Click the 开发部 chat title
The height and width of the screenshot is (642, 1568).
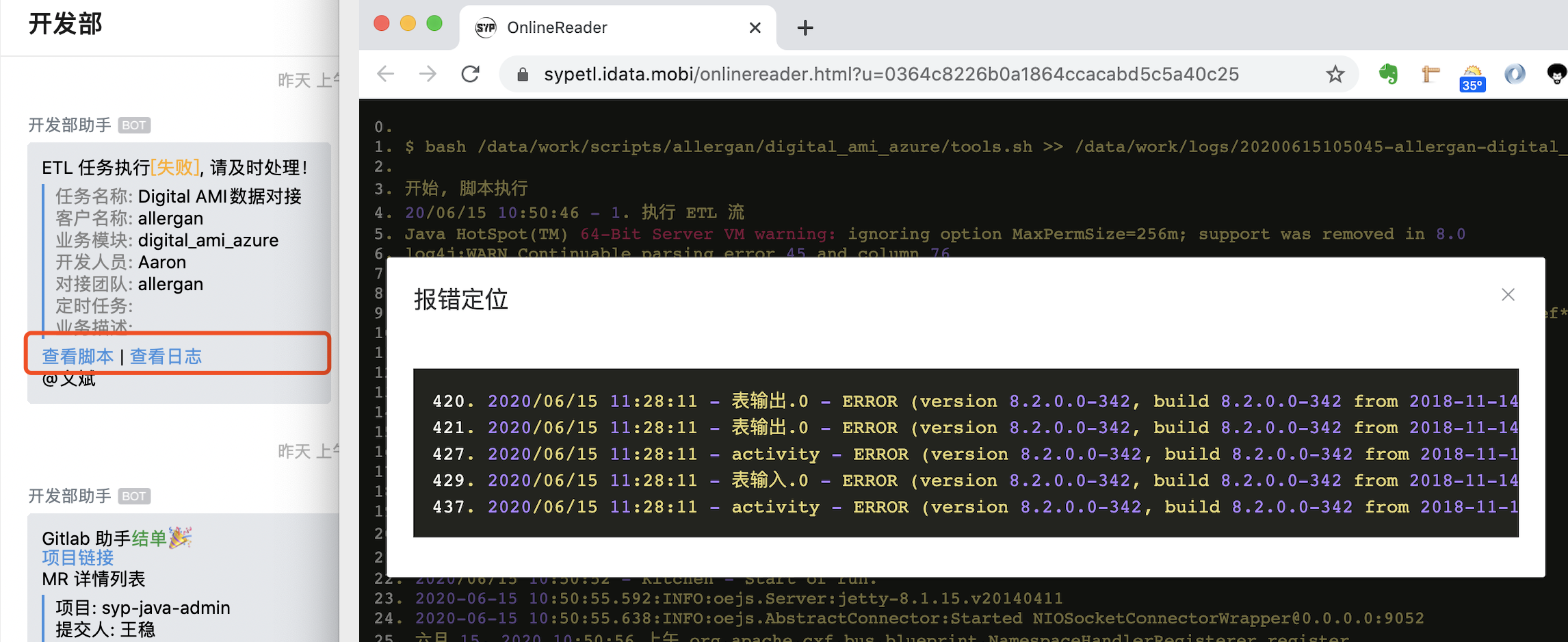click(66, 24)
